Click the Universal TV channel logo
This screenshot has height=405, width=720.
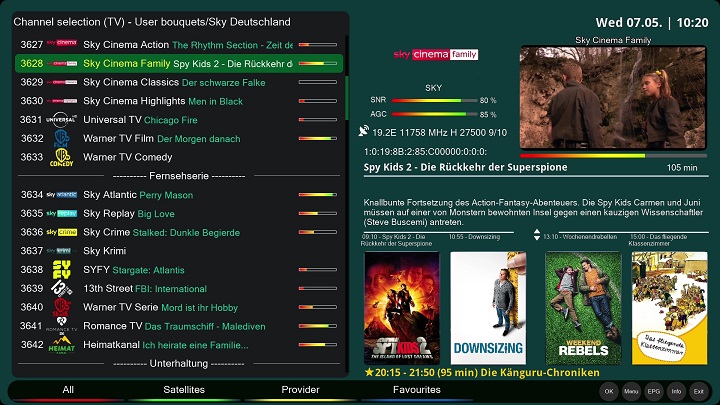62,120
